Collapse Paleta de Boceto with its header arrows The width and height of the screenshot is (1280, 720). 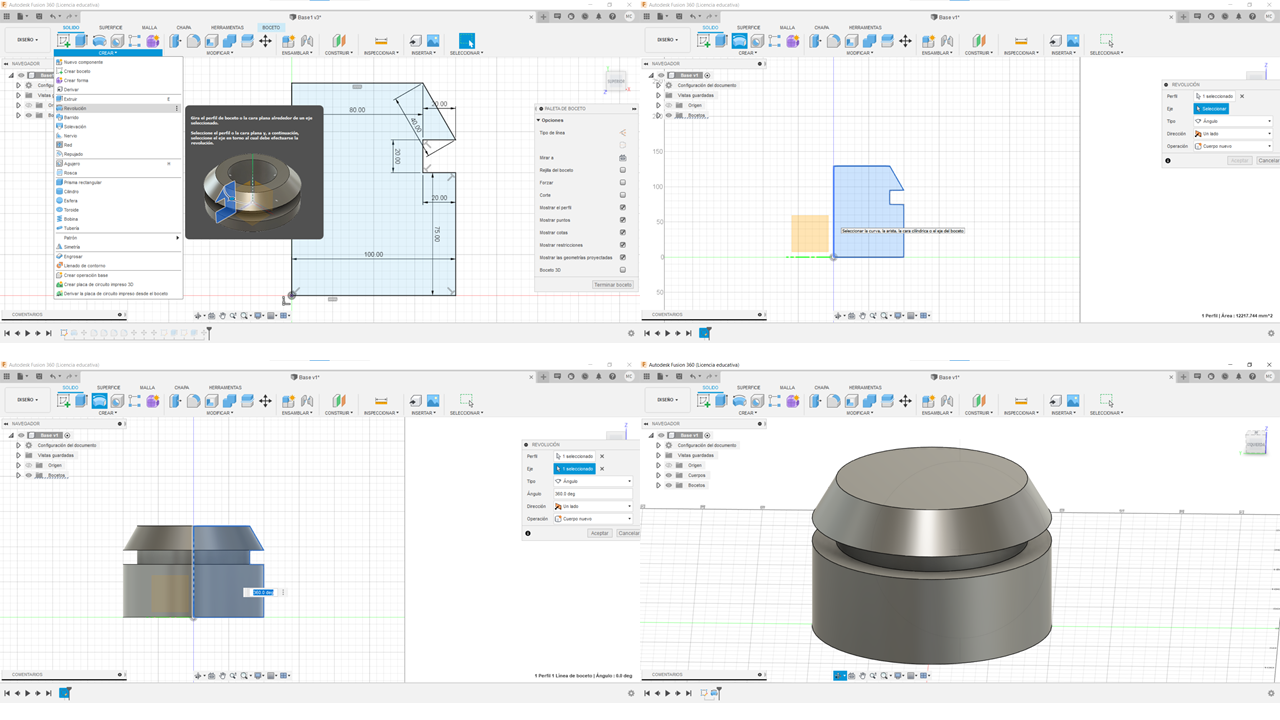click(x=634, y=108)
